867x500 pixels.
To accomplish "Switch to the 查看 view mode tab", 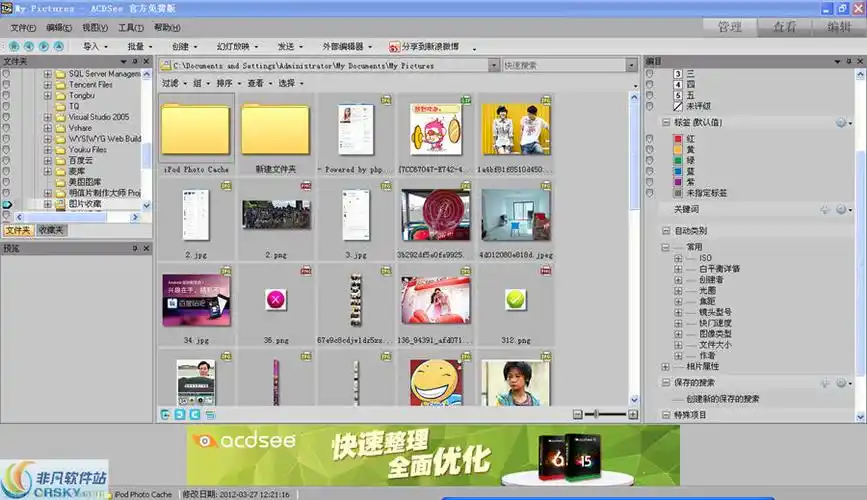I will (x=784, y=27).
